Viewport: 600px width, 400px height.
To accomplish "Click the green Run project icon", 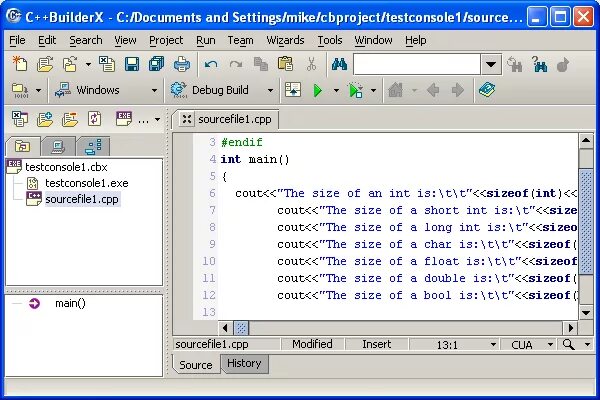I will 318,91.
